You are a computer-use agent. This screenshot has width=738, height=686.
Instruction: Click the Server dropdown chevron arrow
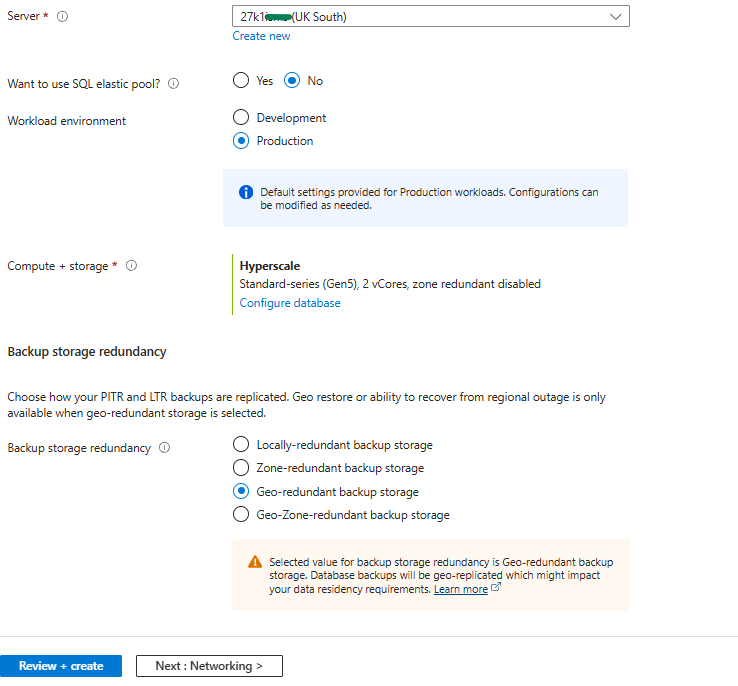pyautogui.click(x=615, y=17)
